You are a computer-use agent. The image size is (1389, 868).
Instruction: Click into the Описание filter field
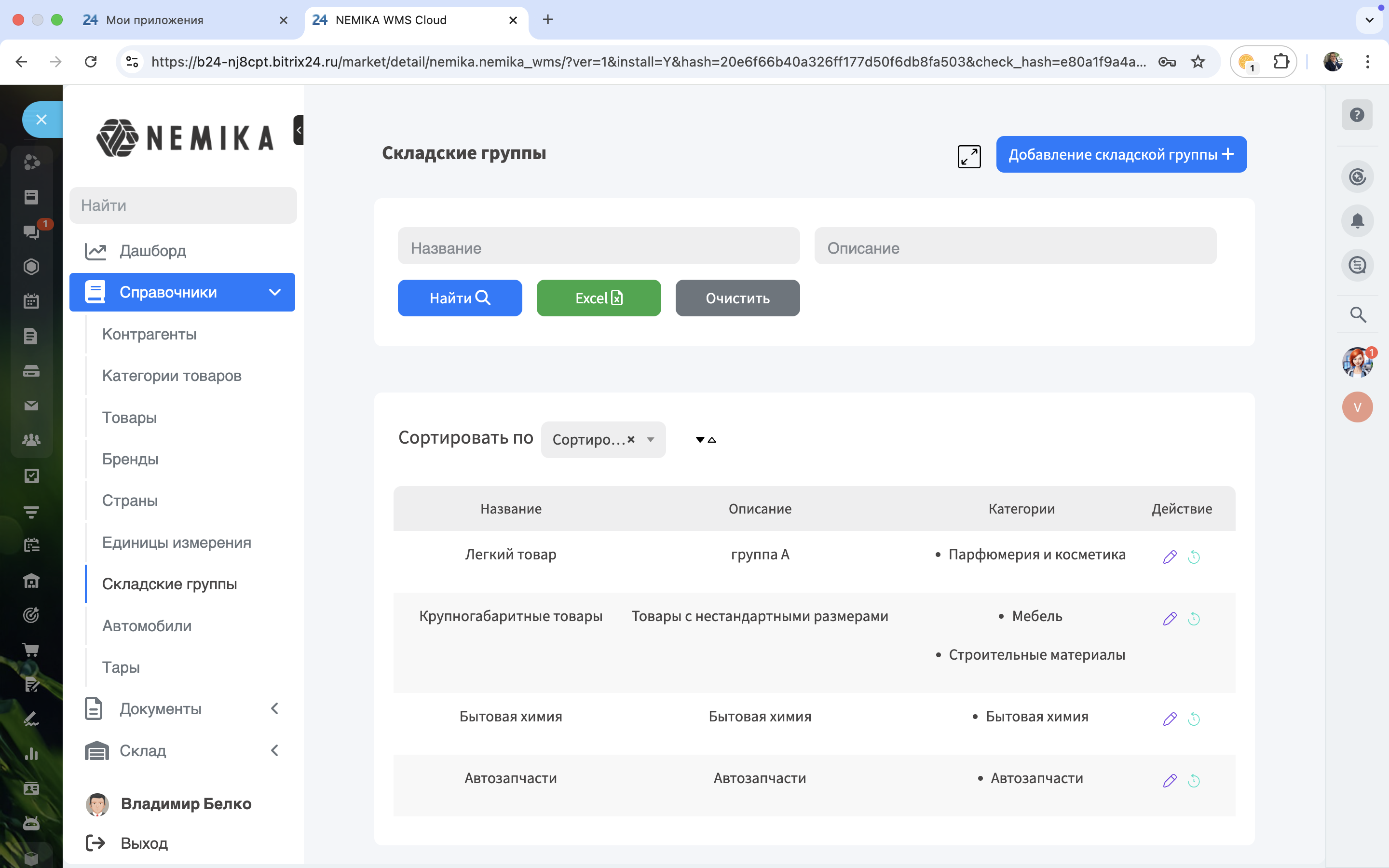(1015, 248)
